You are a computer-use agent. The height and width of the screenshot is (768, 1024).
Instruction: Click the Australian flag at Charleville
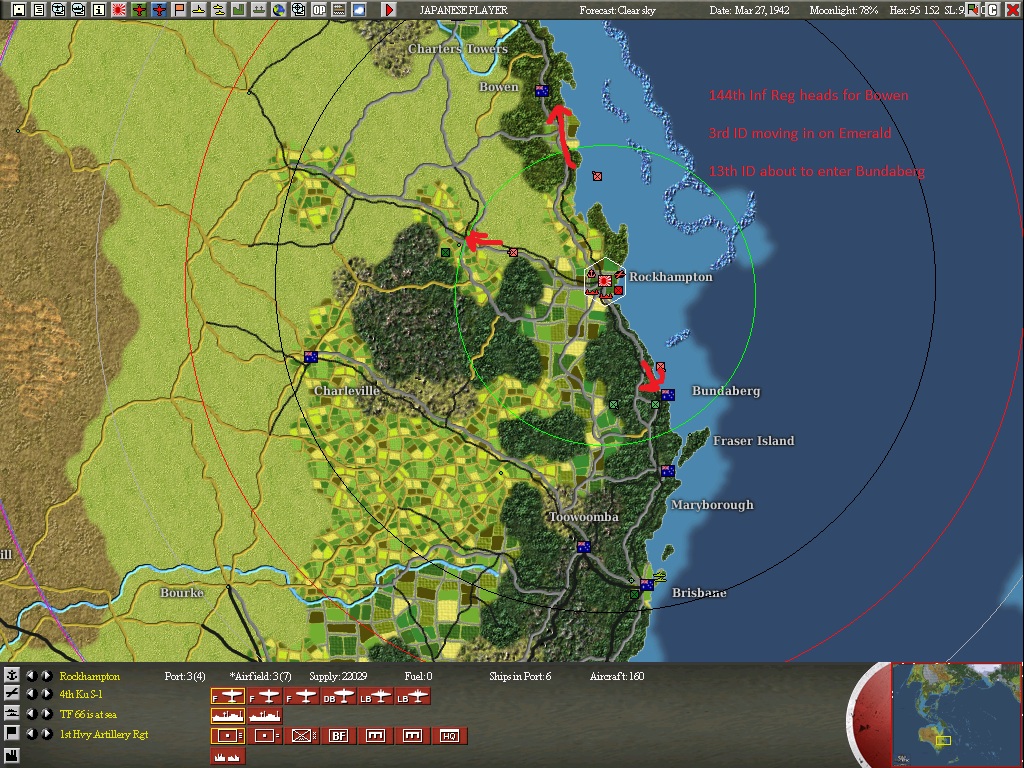[311, 357]
